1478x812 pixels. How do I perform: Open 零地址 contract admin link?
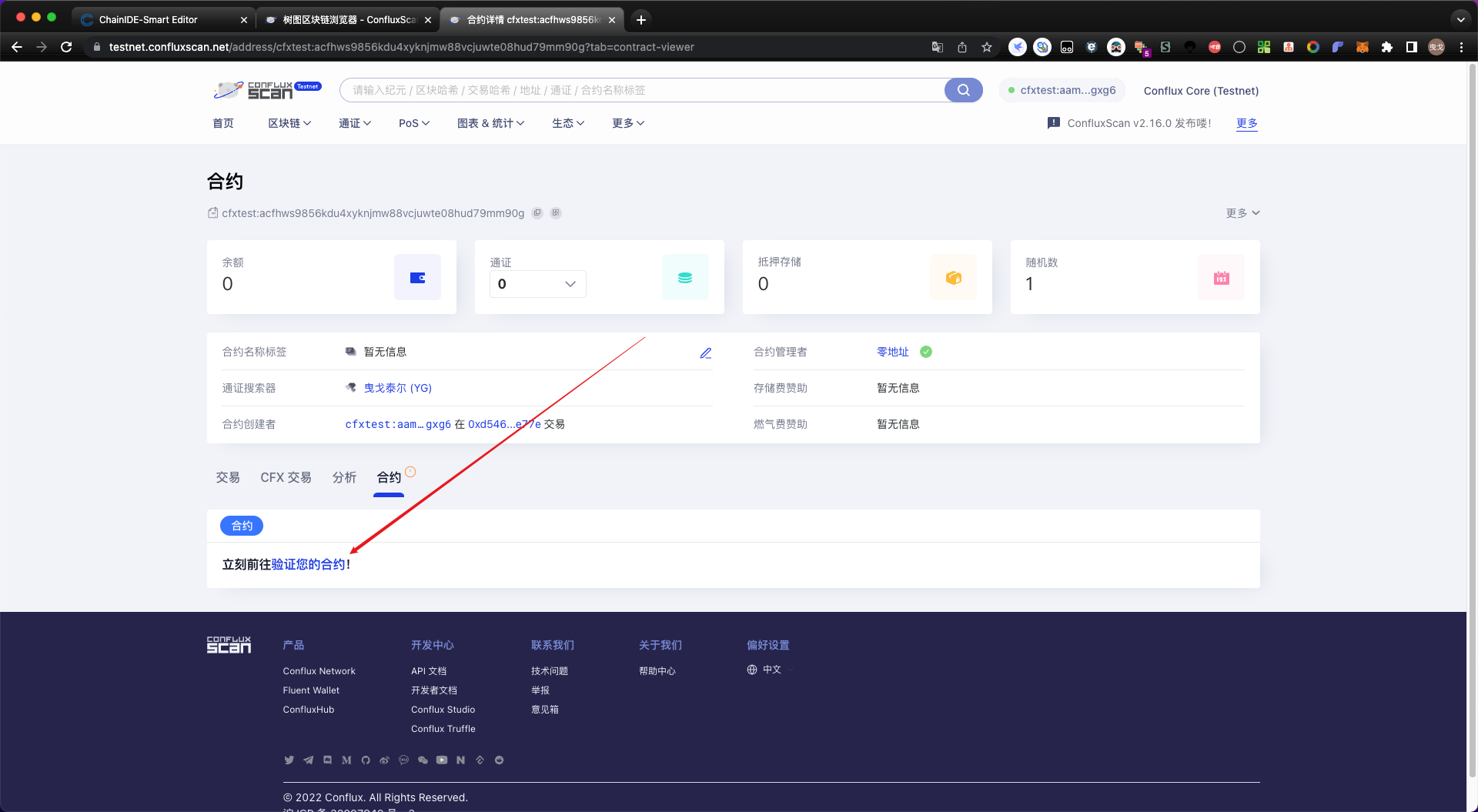point(892,352)
